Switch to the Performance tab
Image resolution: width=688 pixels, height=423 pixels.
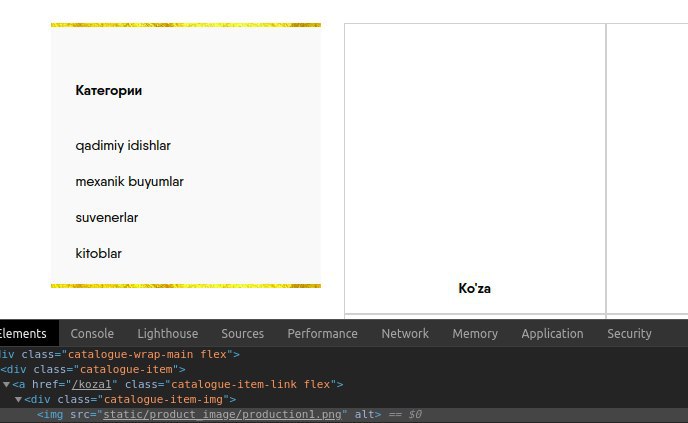click(x=322, y=333)
